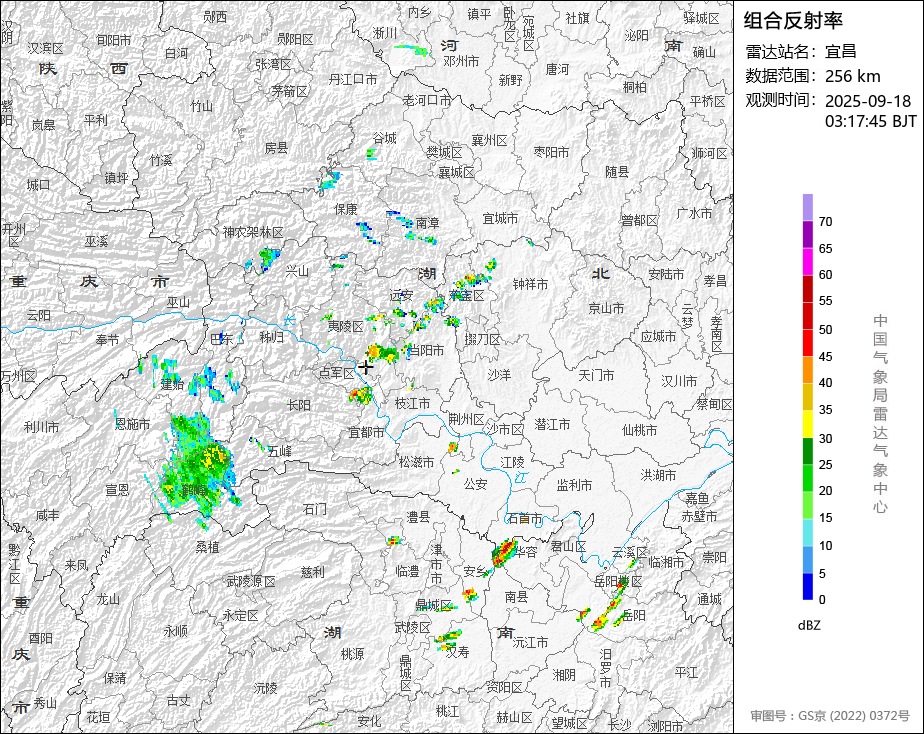Pick the lavender above-70 dBZ legend swatch
This screenshot has width=924, height=734.
coord(807,207)
